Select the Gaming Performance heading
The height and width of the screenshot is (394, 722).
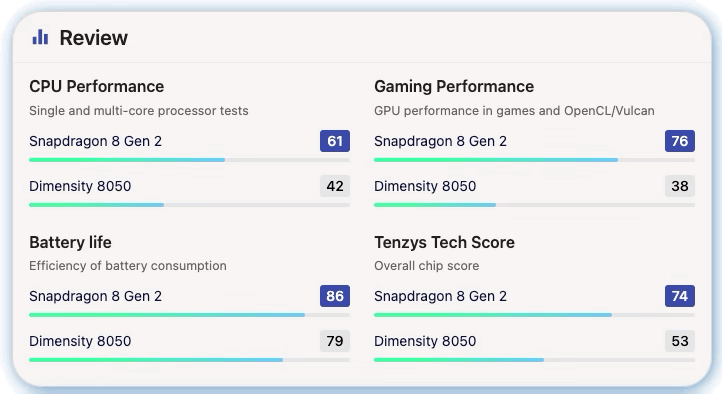tap(454, 87)
